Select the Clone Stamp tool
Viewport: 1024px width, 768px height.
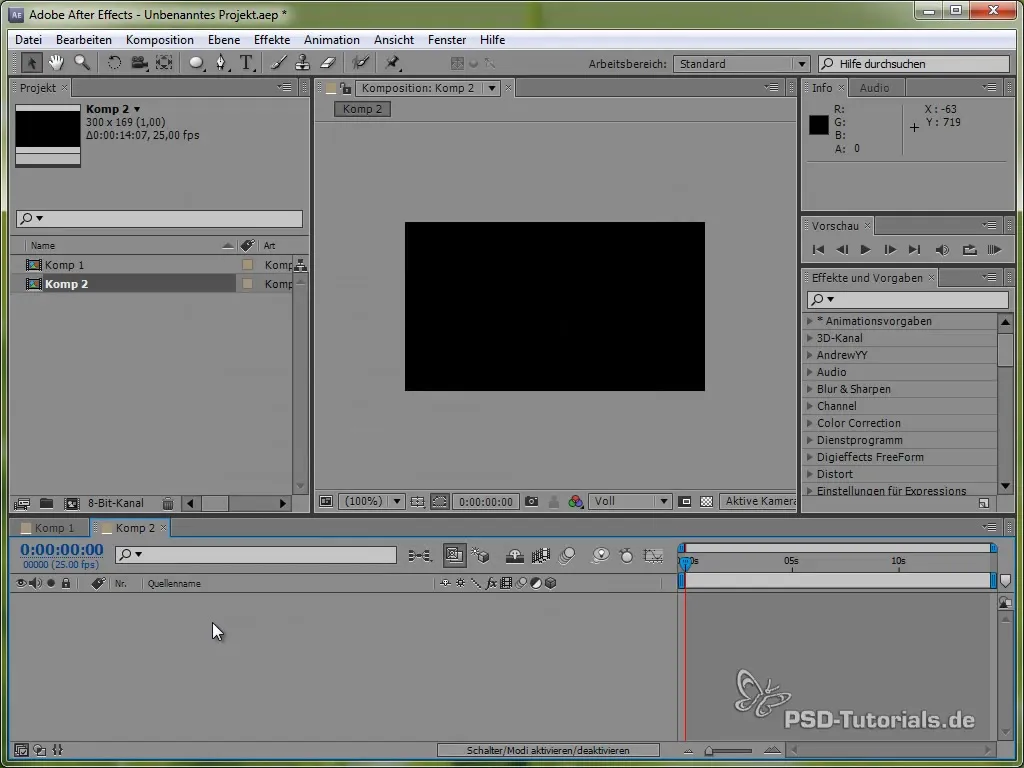tap(302, 63)
